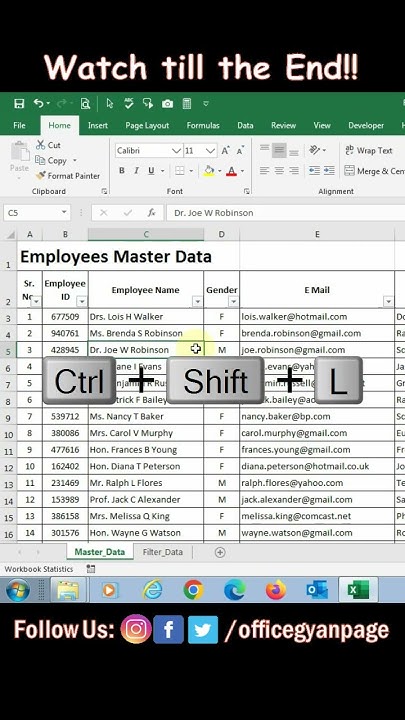
Task: Toggle Underline formatting
Action: coord(151,171)
